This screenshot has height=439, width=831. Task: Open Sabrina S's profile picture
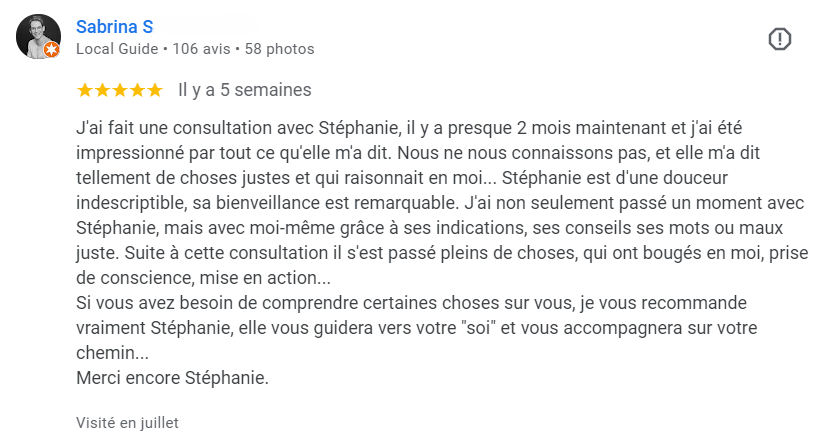click(x=38, y=36)
